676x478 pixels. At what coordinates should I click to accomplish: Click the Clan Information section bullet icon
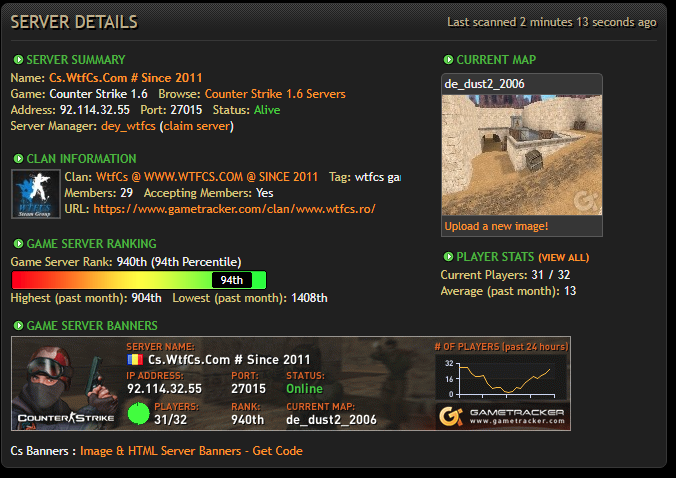(17, 159)
